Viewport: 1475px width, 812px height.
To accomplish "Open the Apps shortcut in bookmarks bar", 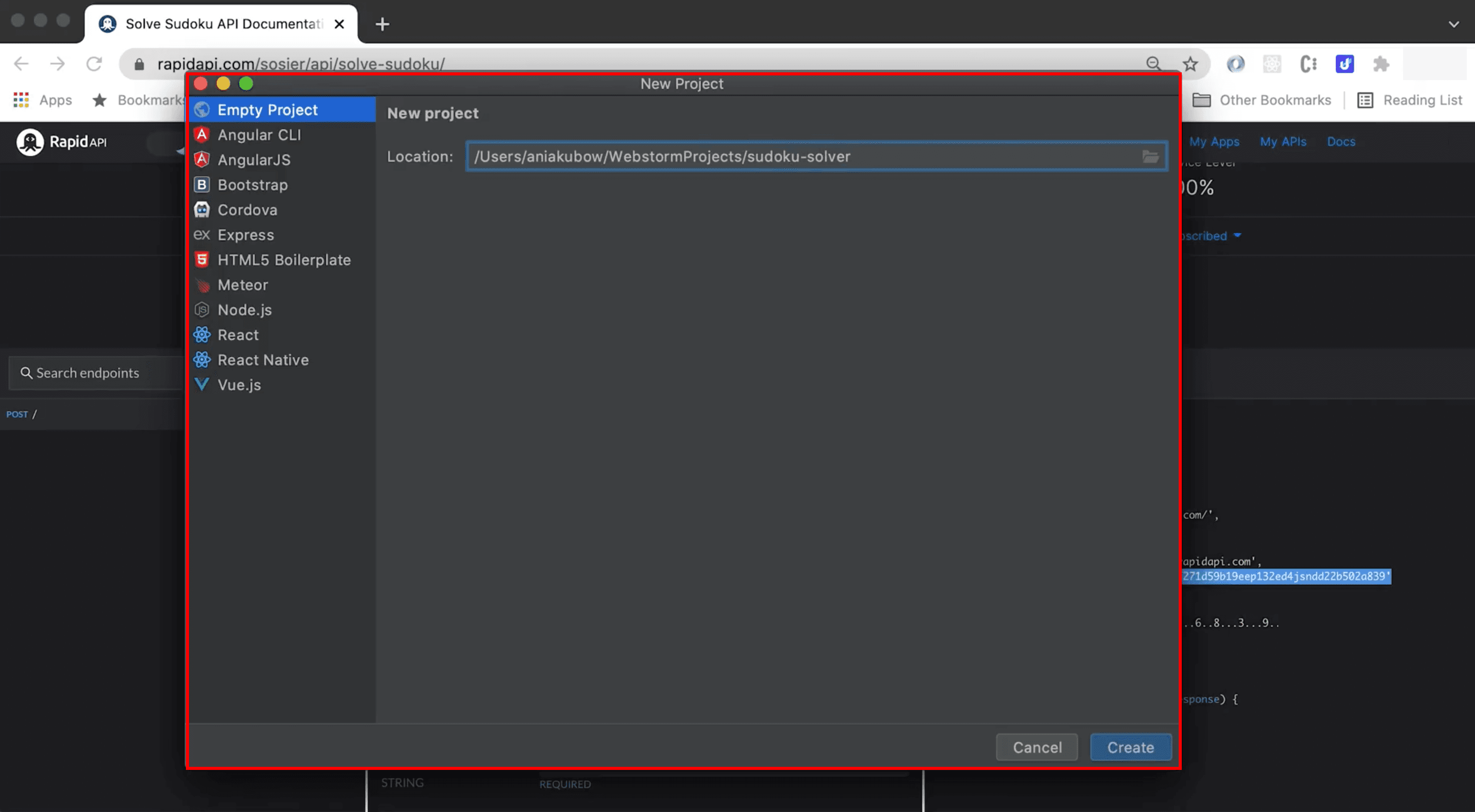I will click(x=43, y=100).
